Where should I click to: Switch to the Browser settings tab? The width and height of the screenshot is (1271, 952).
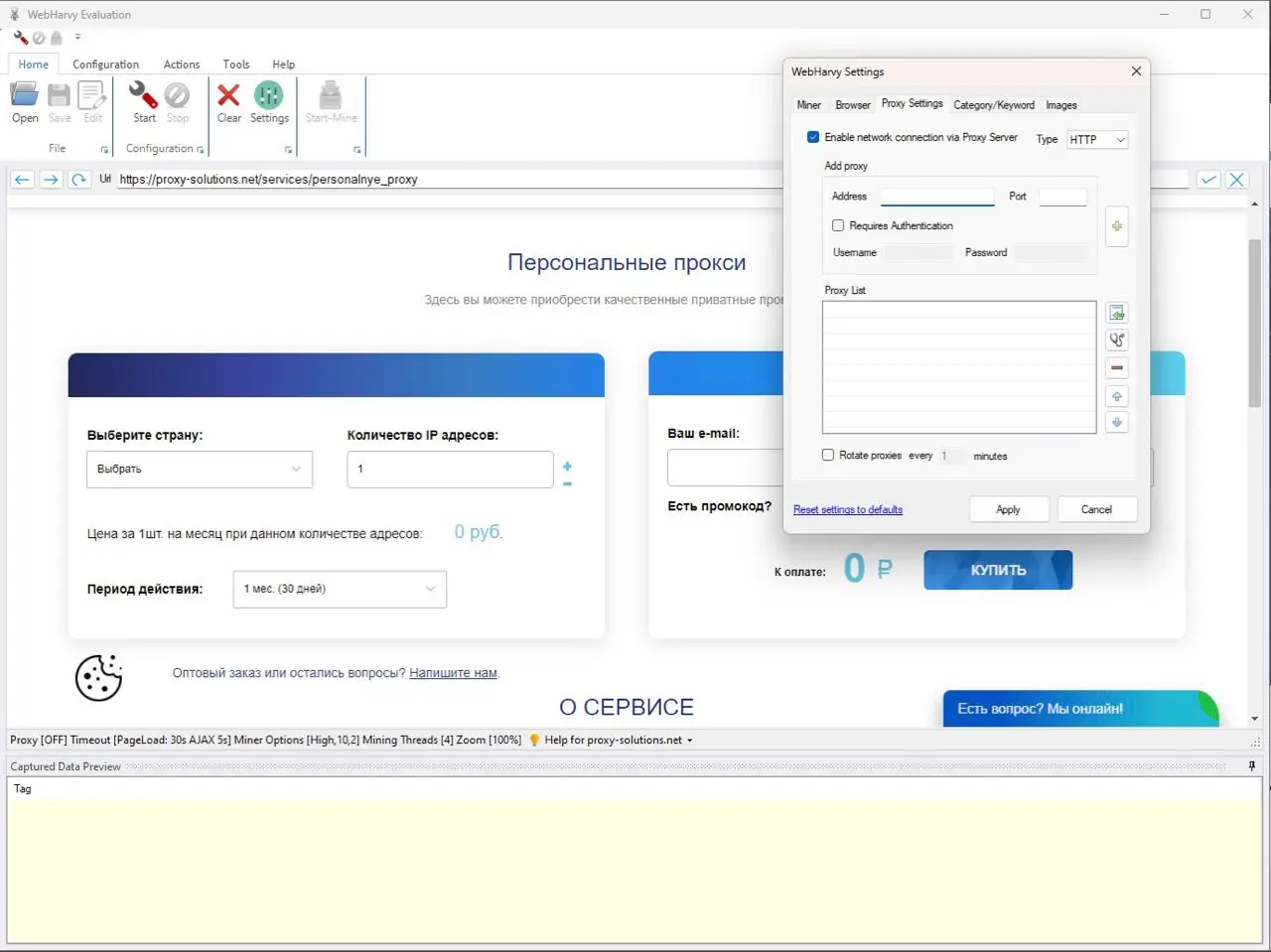(852, 105)
